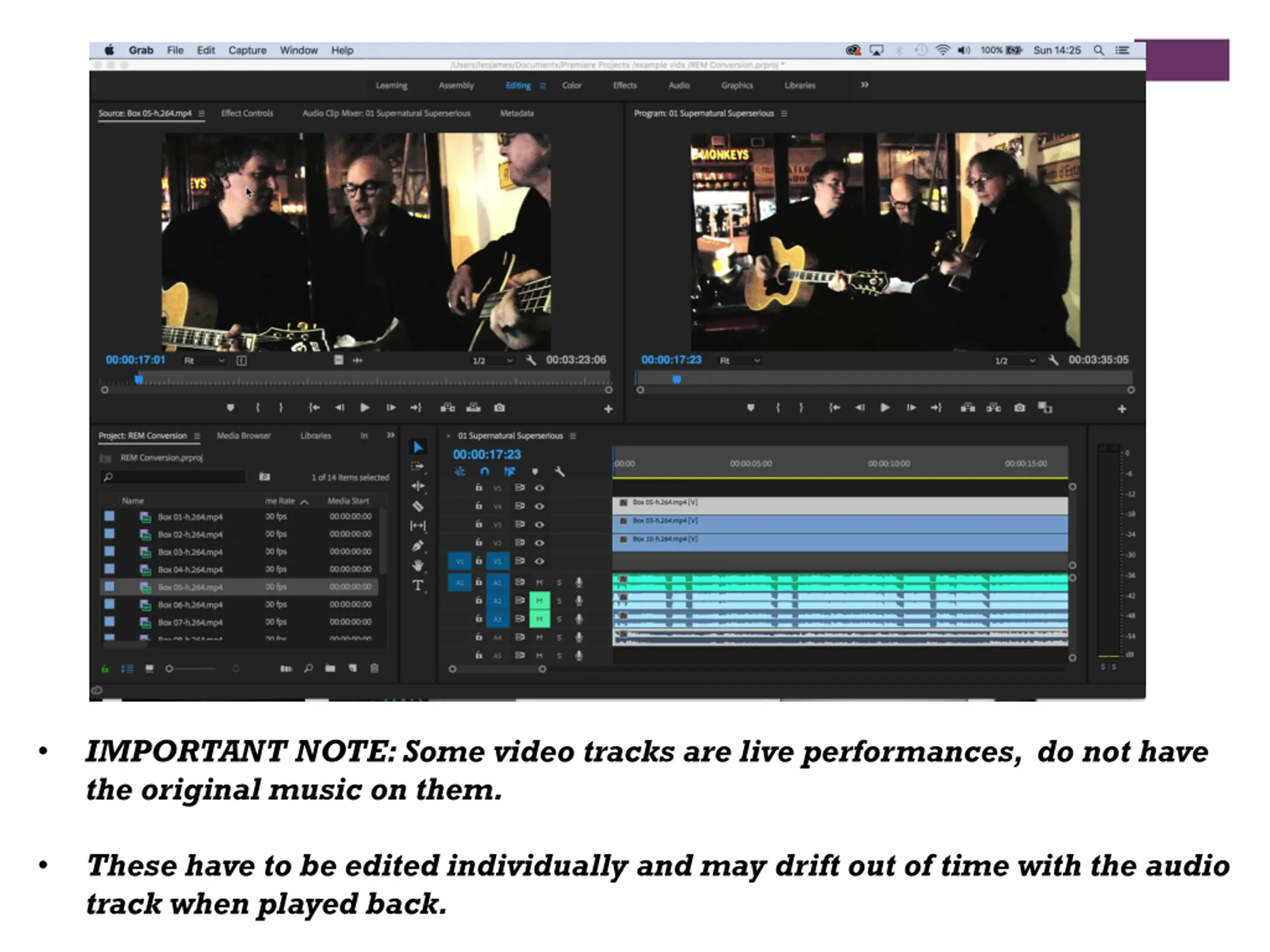Viewport: 1270px width, 952px height.
Task: Open Source monitor Fit zoom dropdown
Action: pos(204,360)
